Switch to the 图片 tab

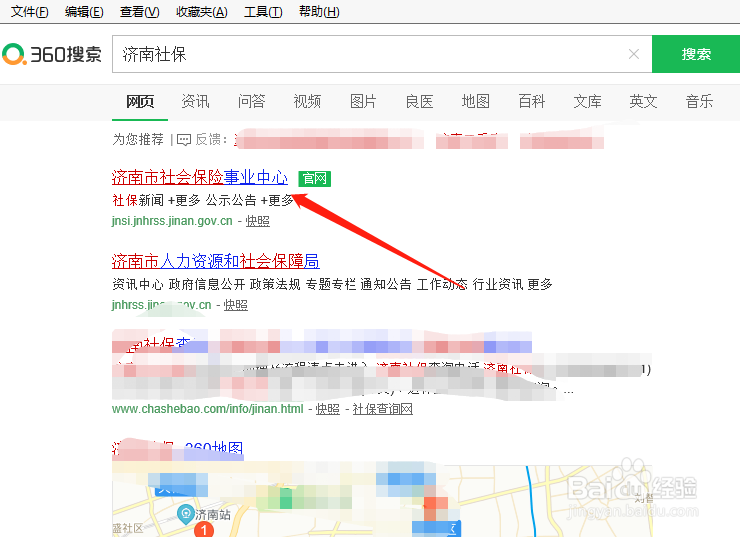point(363,101)
